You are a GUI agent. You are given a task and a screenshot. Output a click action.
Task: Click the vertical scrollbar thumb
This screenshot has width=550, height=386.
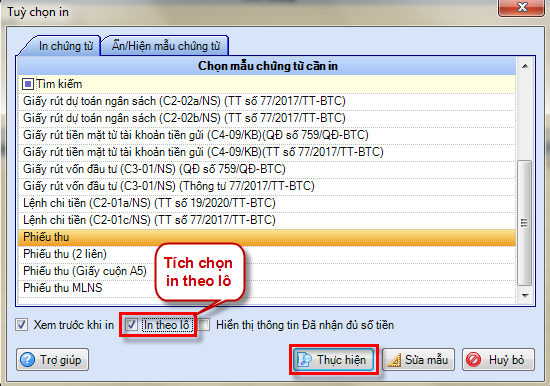[x=525, y=223]
